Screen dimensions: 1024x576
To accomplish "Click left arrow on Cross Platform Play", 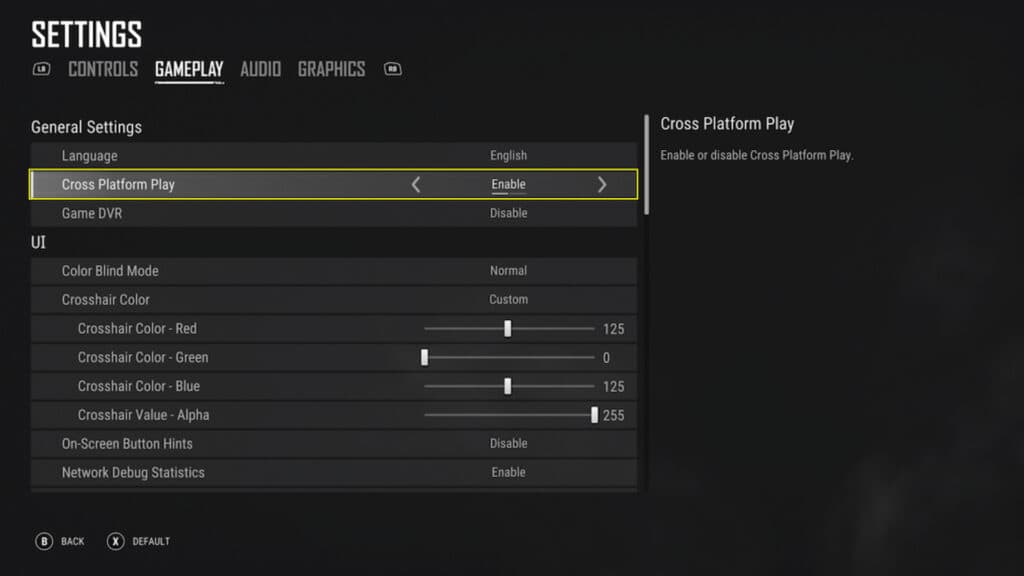I will (417, 184).
